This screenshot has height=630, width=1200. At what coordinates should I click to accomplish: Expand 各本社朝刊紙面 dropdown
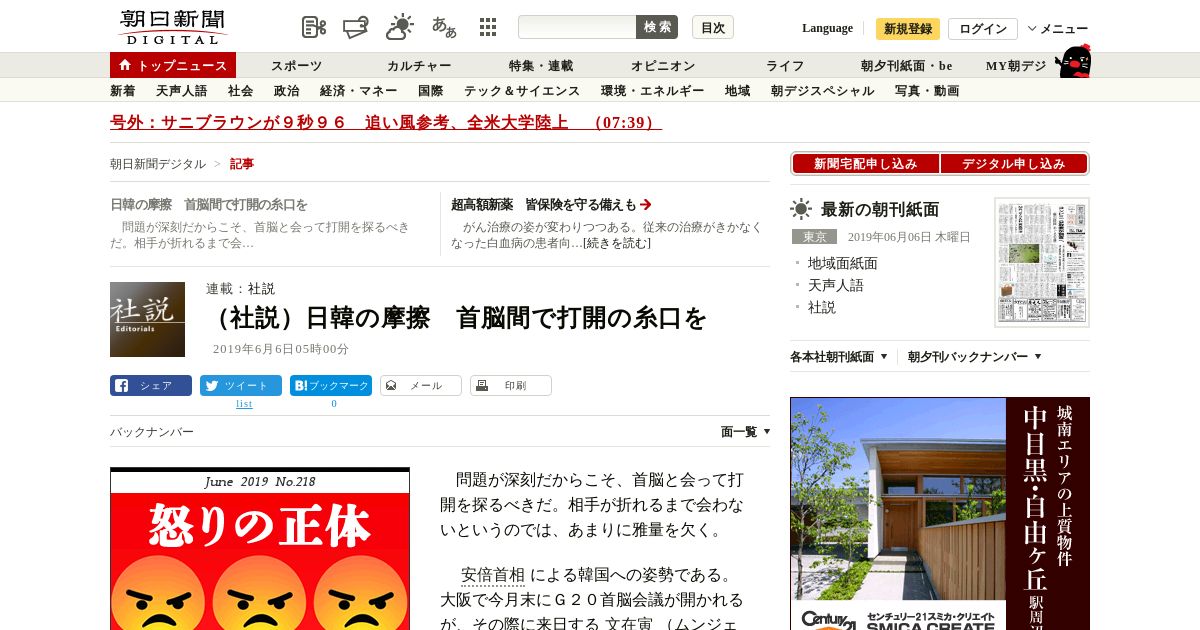[839, 357]
